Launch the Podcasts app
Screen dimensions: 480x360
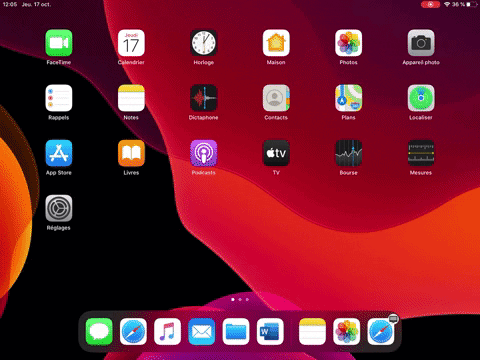[203, 153]
